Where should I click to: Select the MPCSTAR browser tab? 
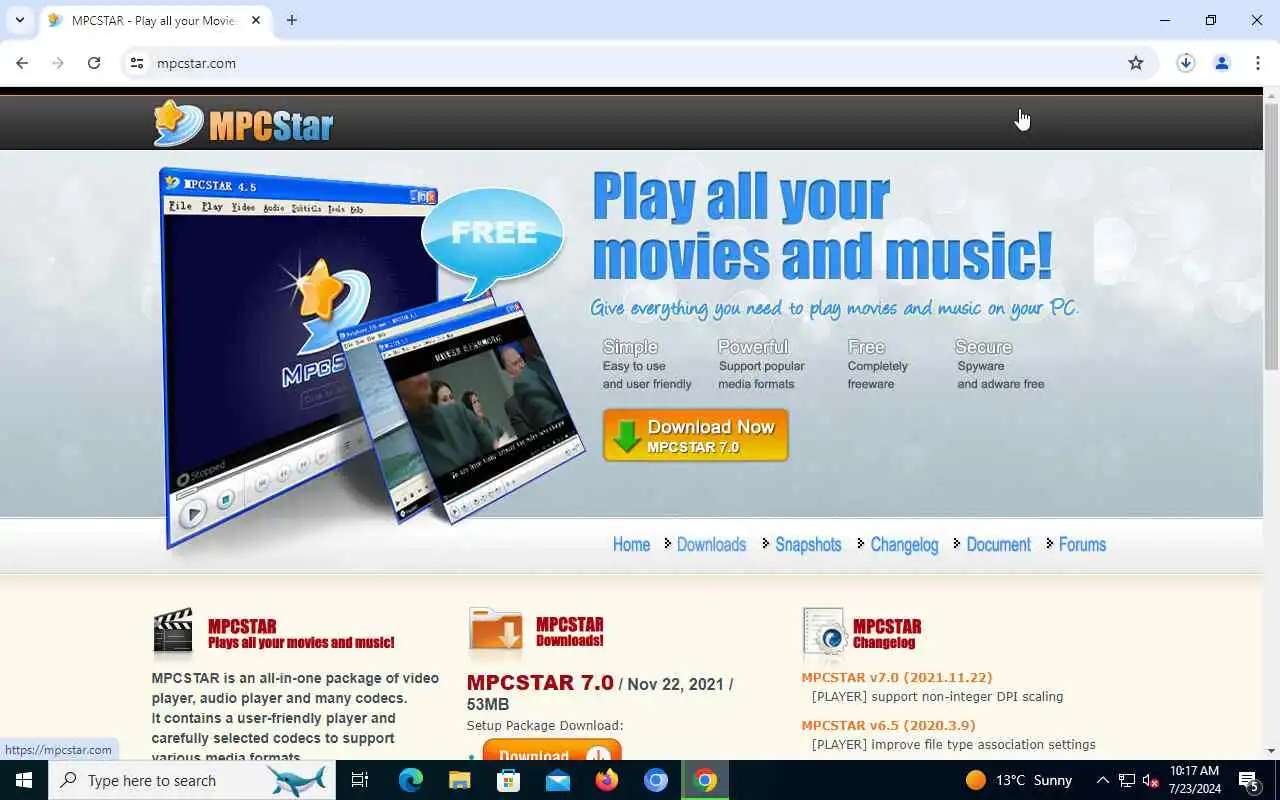coord(155,20)
